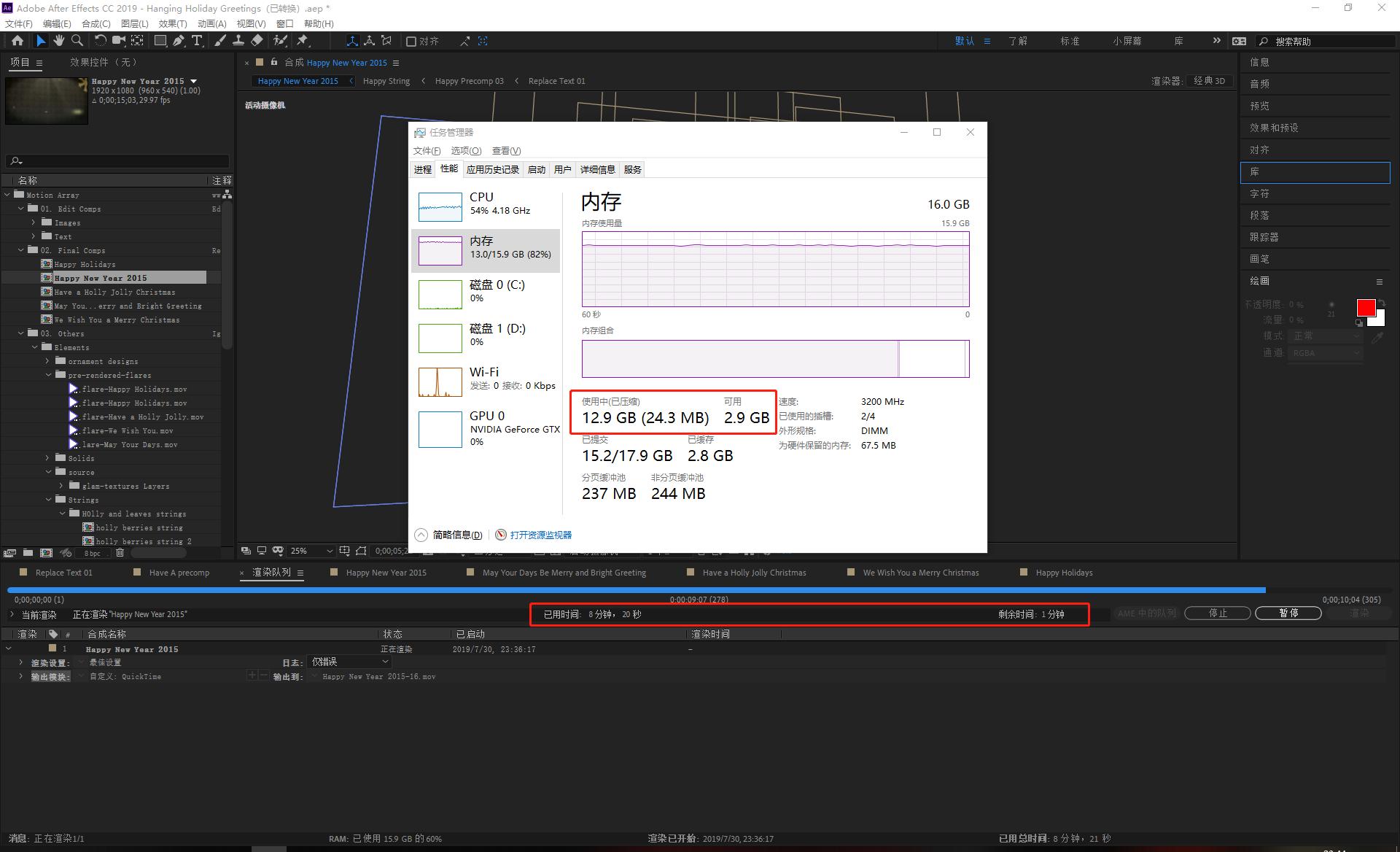
Task: Click the red color swatch in the Paint panel
Action: point(1366,308)
